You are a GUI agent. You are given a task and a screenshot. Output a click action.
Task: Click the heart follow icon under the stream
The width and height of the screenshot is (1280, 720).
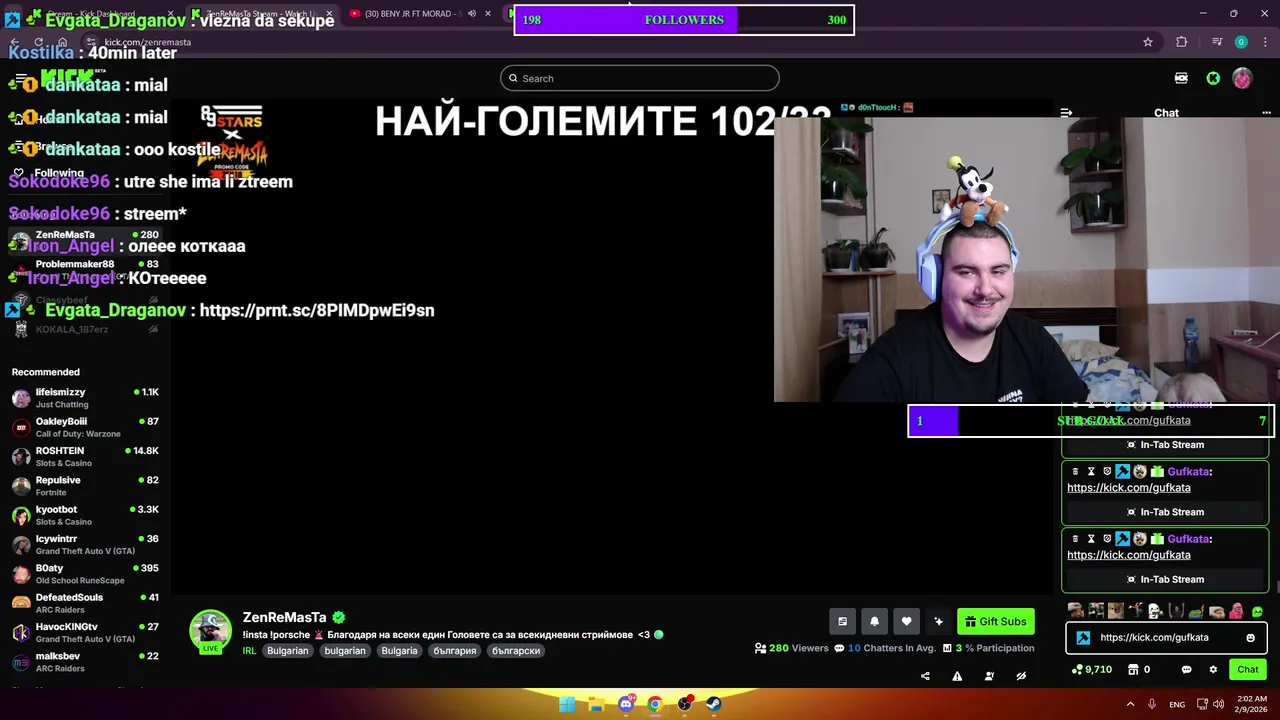coord(906,621)
